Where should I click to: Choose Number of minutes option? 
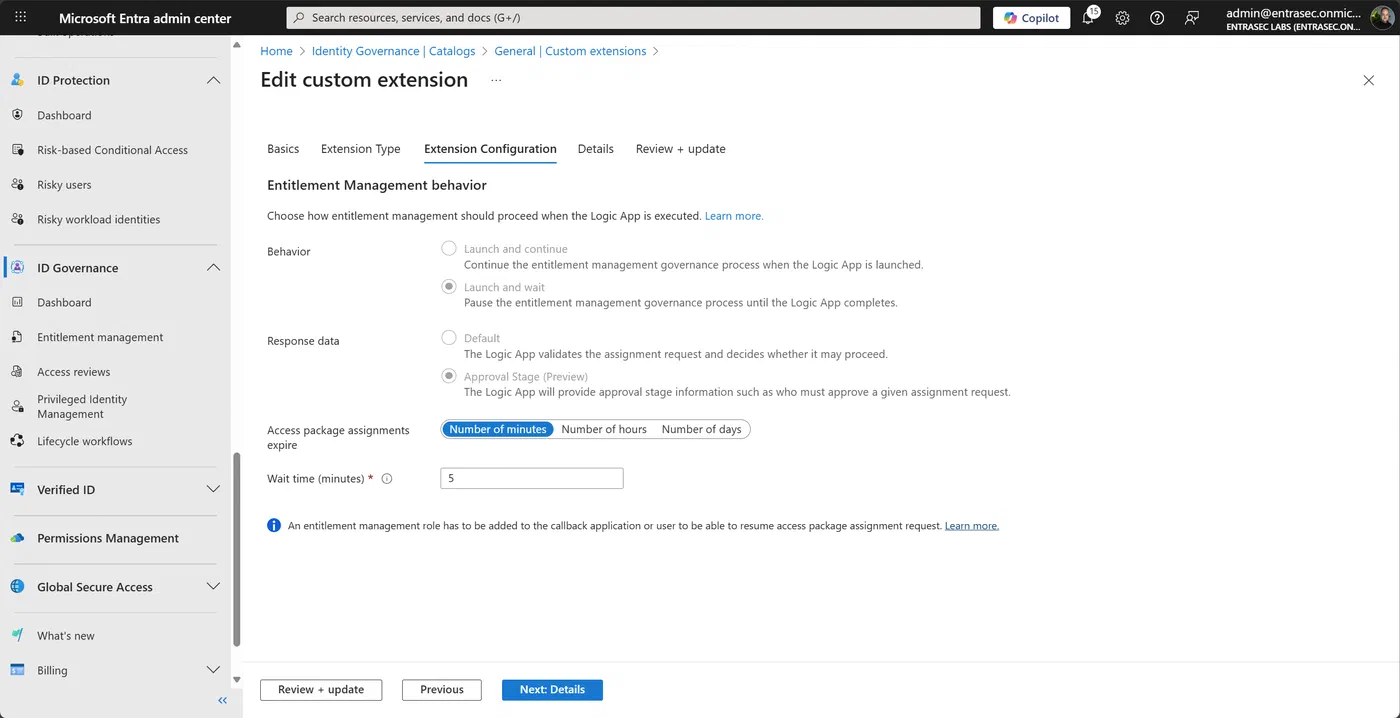498,429
